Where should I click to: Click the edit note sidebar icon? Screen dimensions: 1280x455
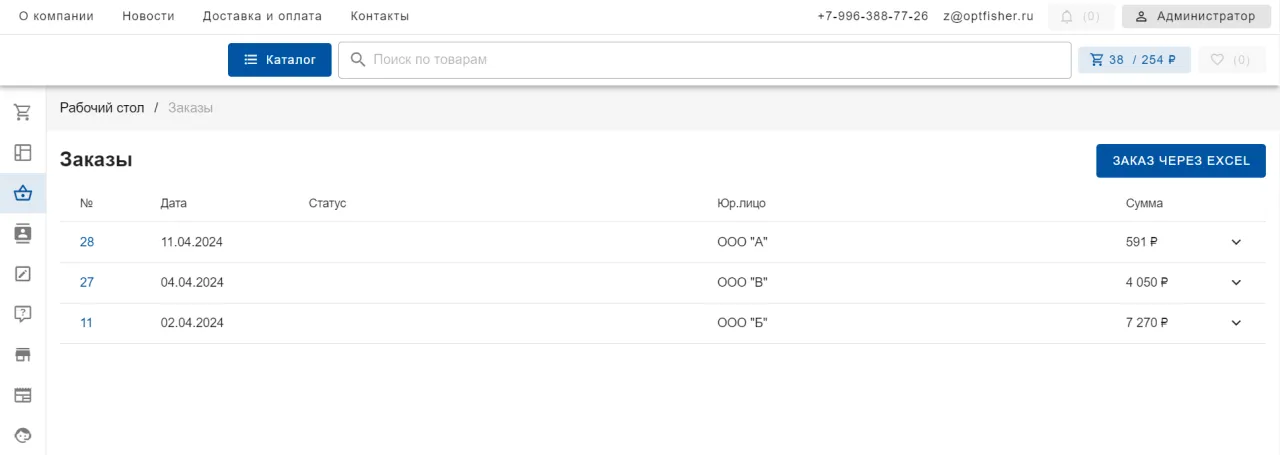pos(22,273)
